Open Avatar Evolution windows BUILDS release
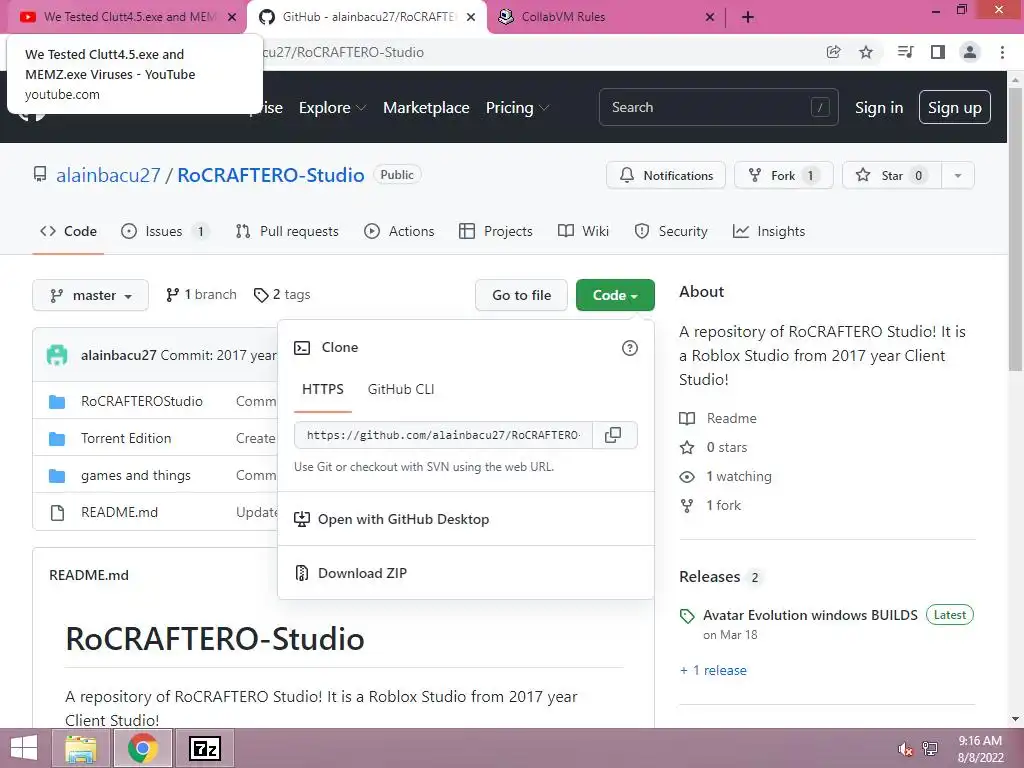Screen dimensions: 1024x768 click(810, 615)
